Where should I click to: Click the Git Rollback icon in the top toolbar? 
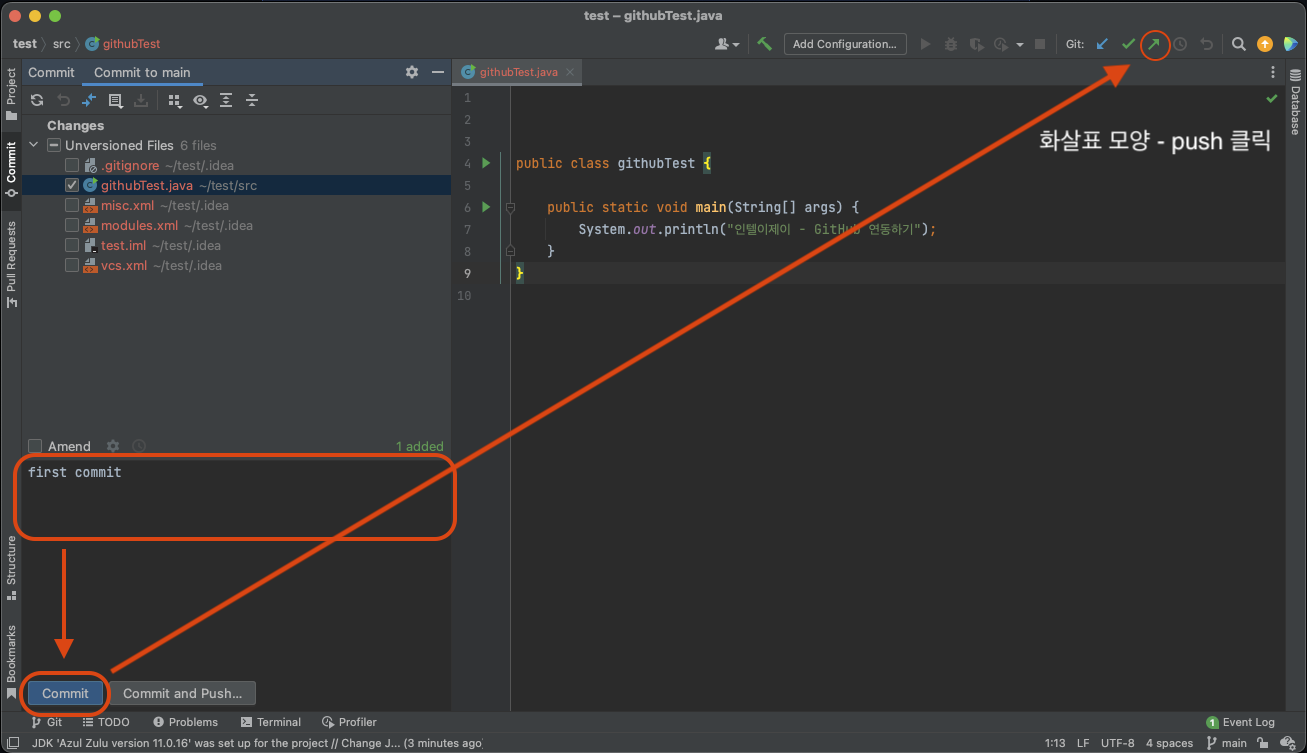coord(1207,44)
